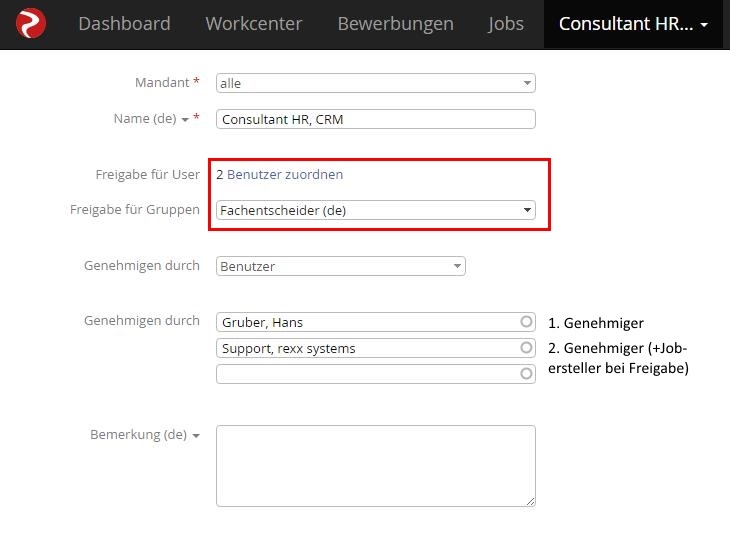Expand the Consultant HR... menu caret
The height and width of the screenshot is (544, 730).
[x=704, y=24]
